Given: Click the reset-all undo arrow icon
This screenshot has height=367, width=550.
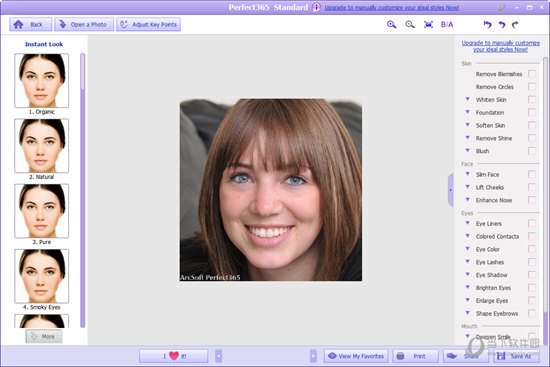Looking at the screenshot, I should pyautogui.click(x=488, y=25).
